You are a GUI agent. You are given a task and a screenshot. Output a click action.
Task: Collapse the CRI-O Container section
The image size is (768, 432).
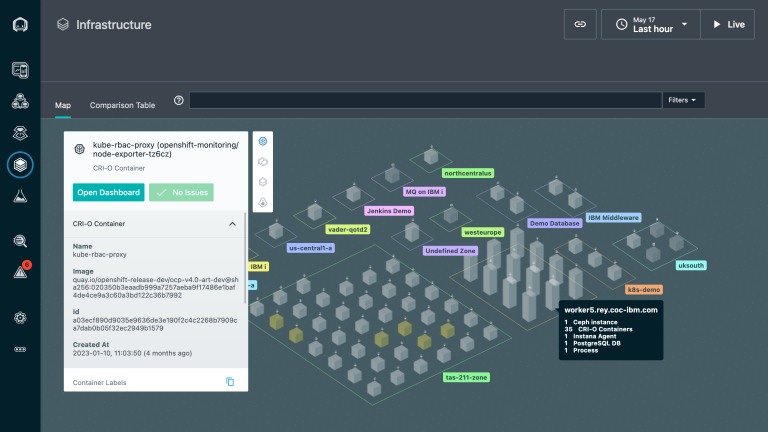[x=232, y=224]
